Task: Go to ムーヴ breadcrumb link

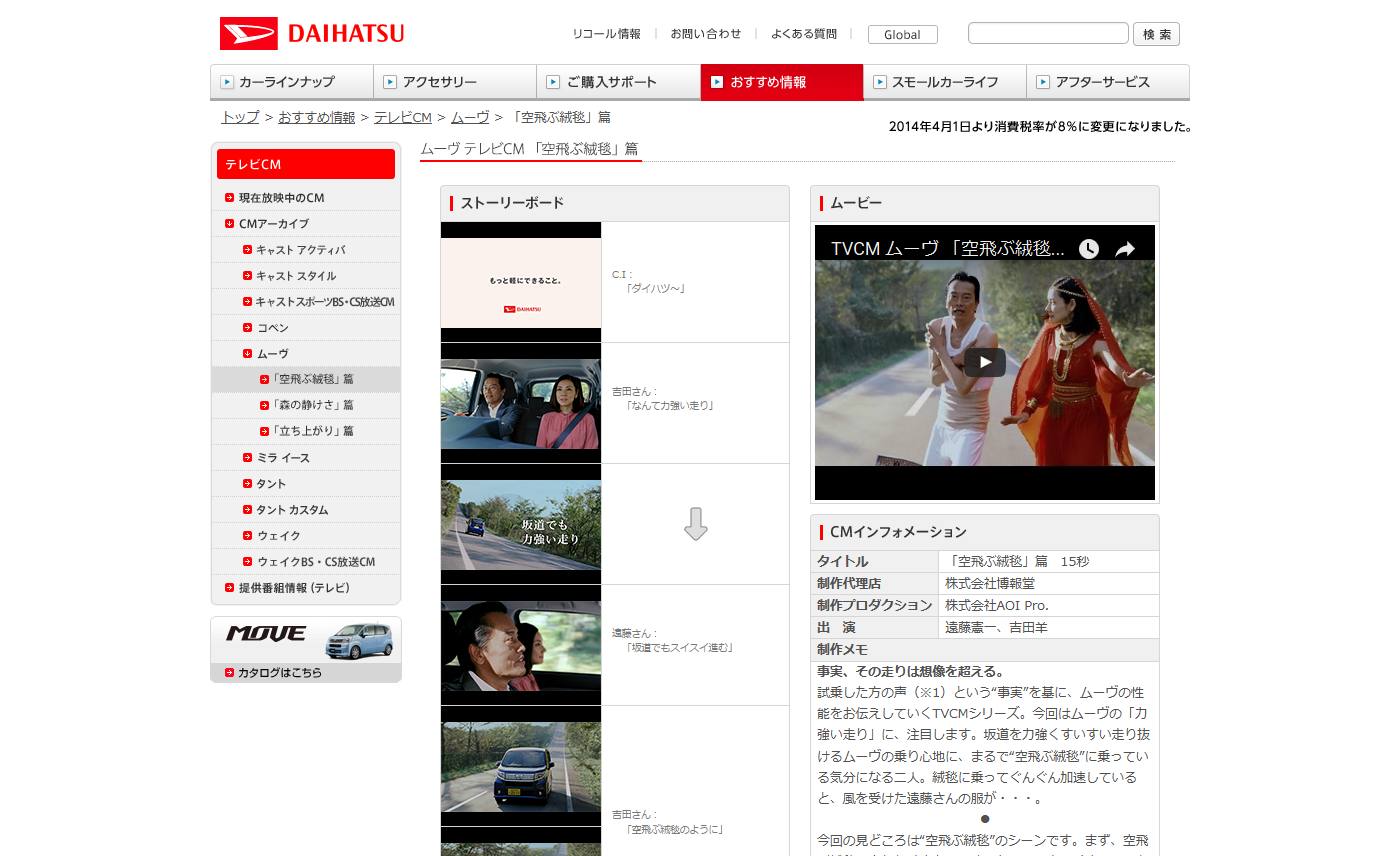Action: 470,117
